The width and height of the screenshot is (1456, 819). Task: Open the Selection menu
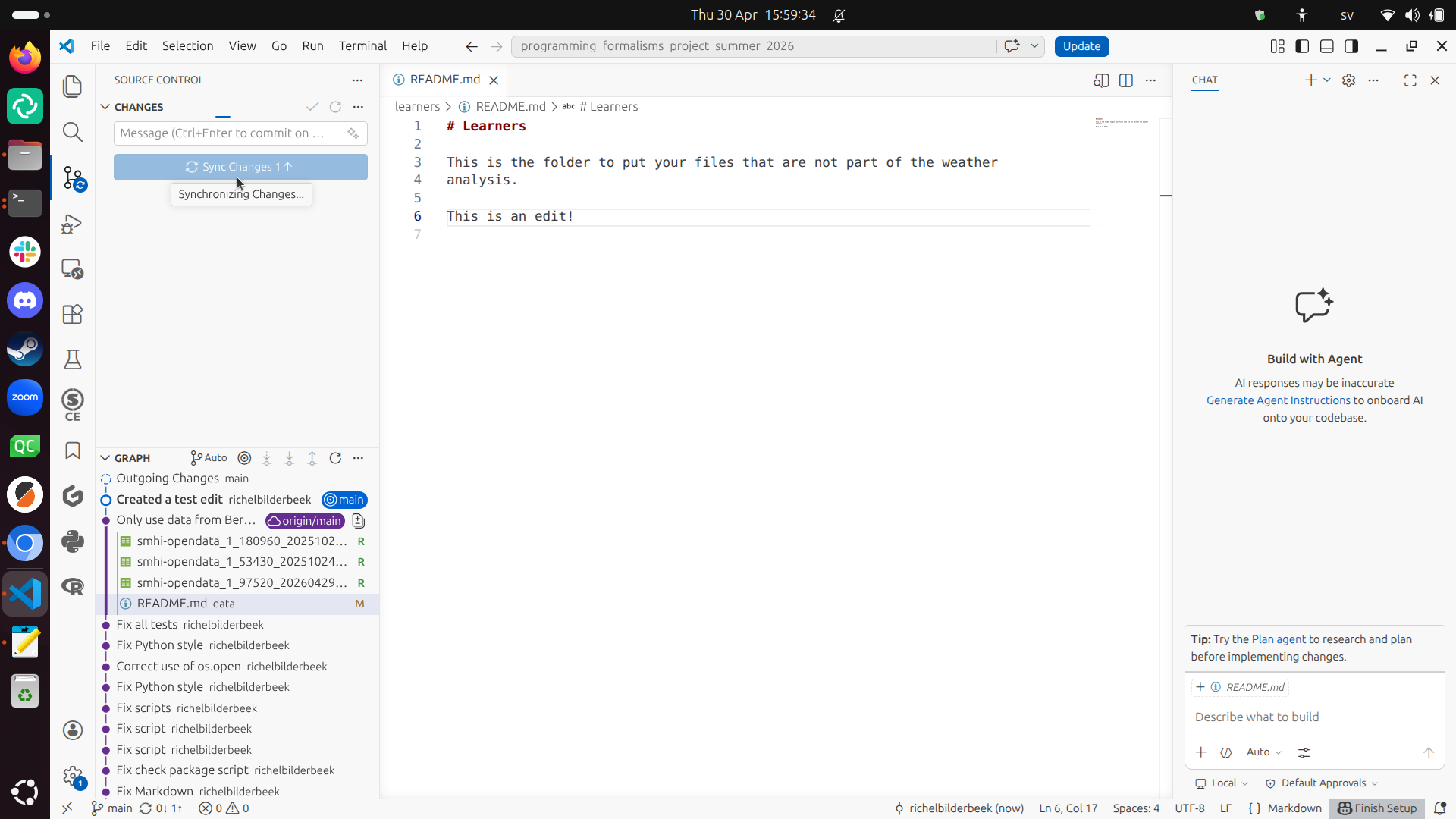pos(187,46)
